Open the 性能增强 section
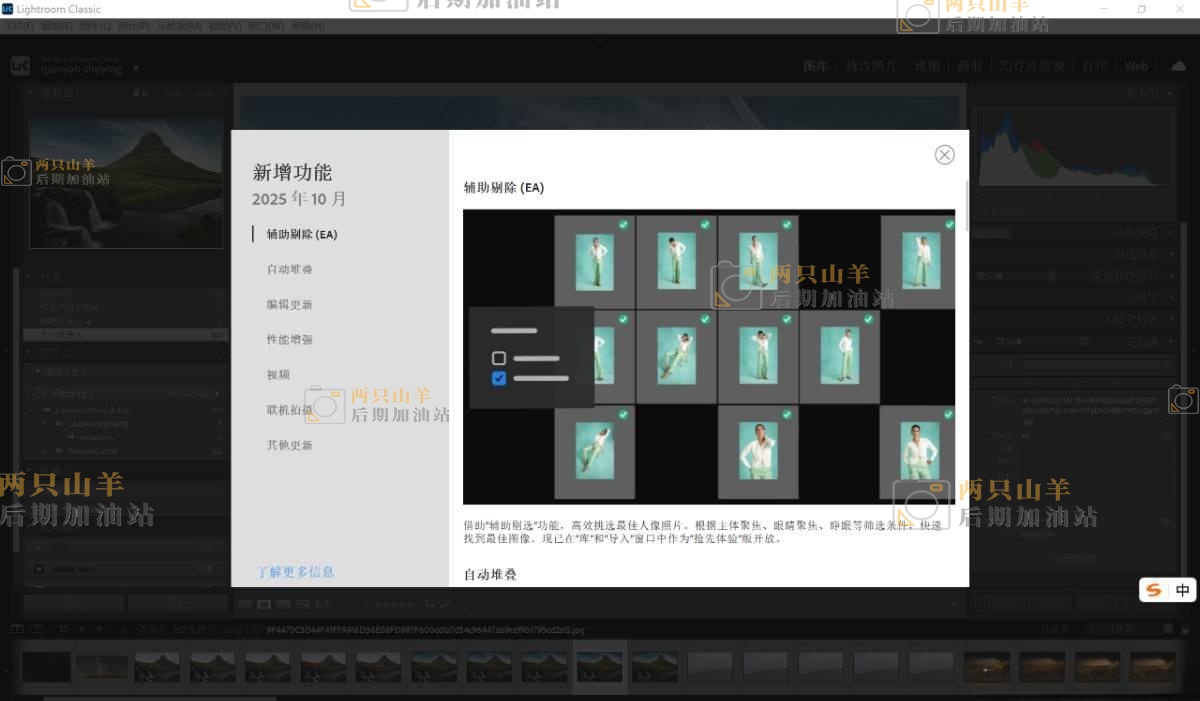This screenshot has height=701, width=1200. [x=289, y=340]
